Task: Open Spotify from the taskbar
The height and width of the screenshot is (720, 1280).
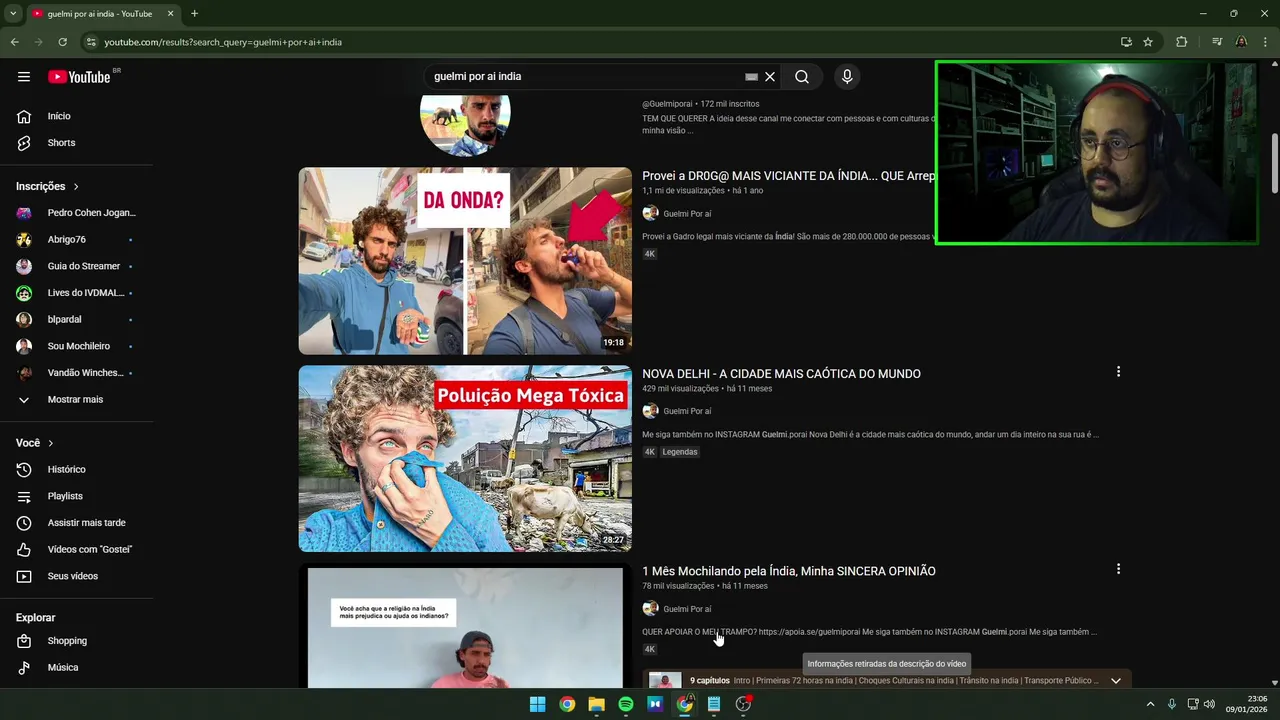Action: pos(626,704)
